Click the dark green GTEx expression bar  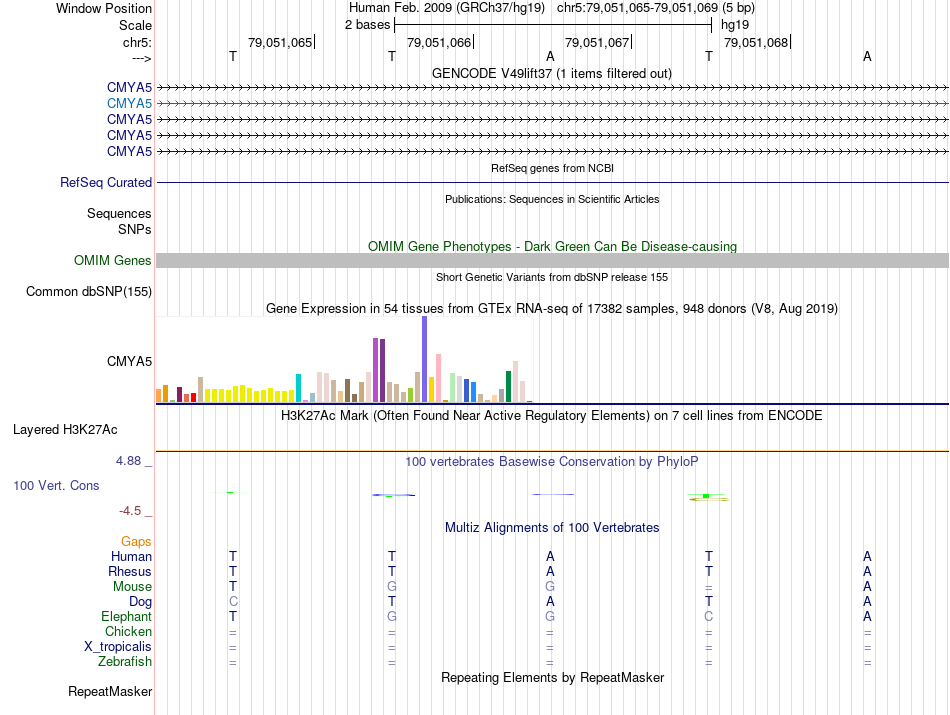pyautogui.click(x=508, y=387)
